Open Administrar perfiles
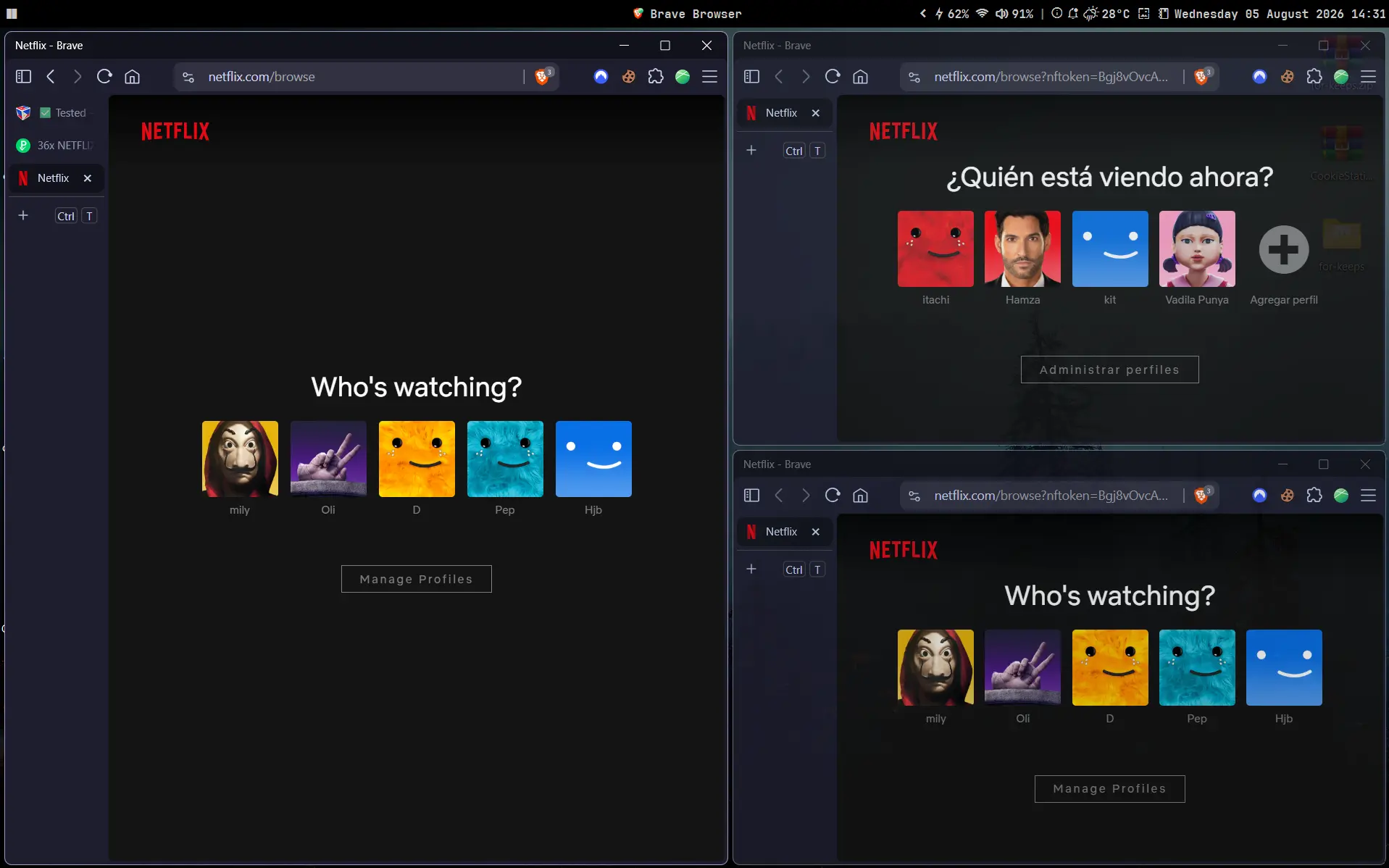1389x868 pixels. [1110, 370]
